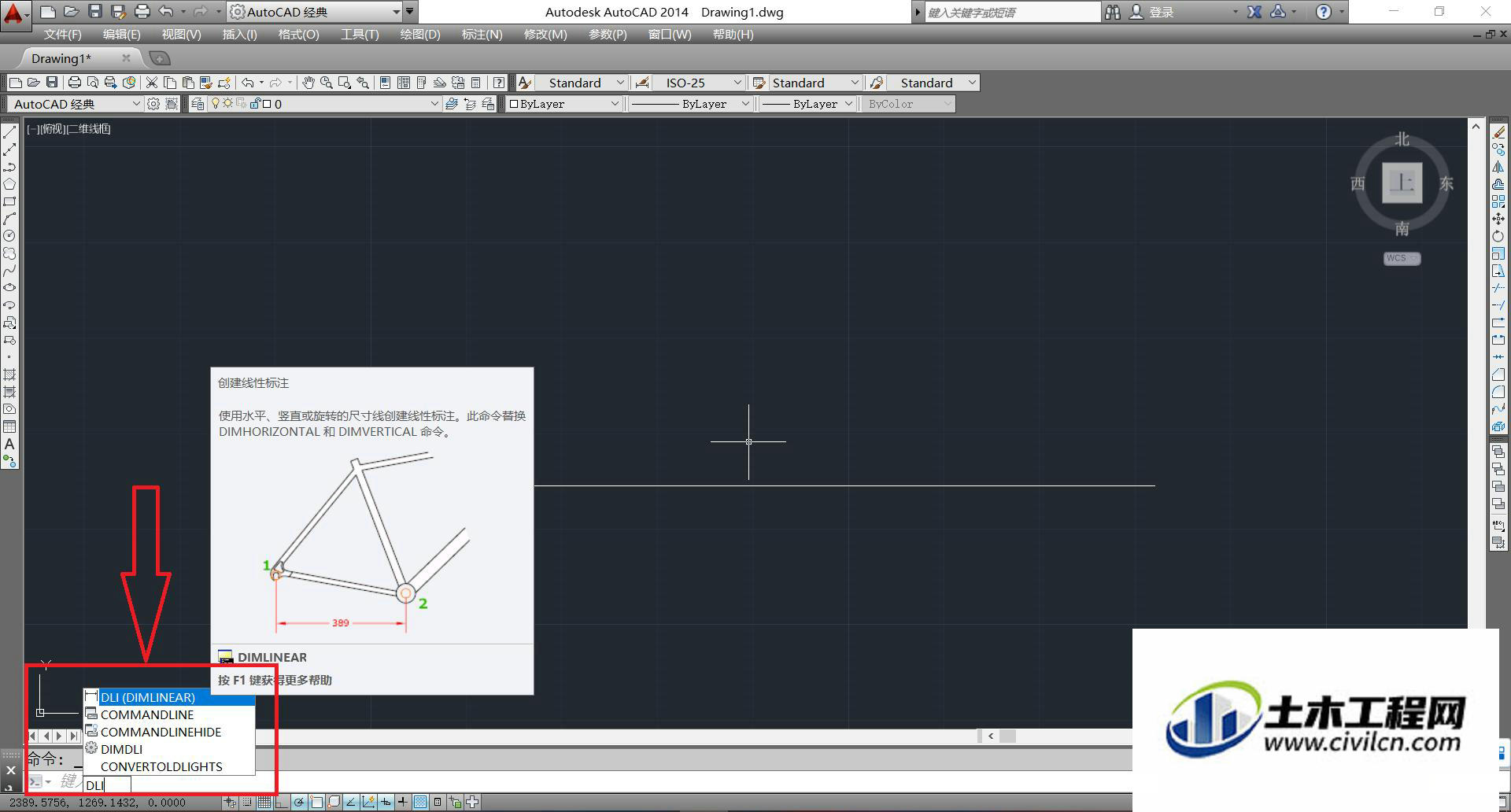1511x812 pixels.
Task: Toggle Dynamic Input in status bar
Action: (386, 803)
